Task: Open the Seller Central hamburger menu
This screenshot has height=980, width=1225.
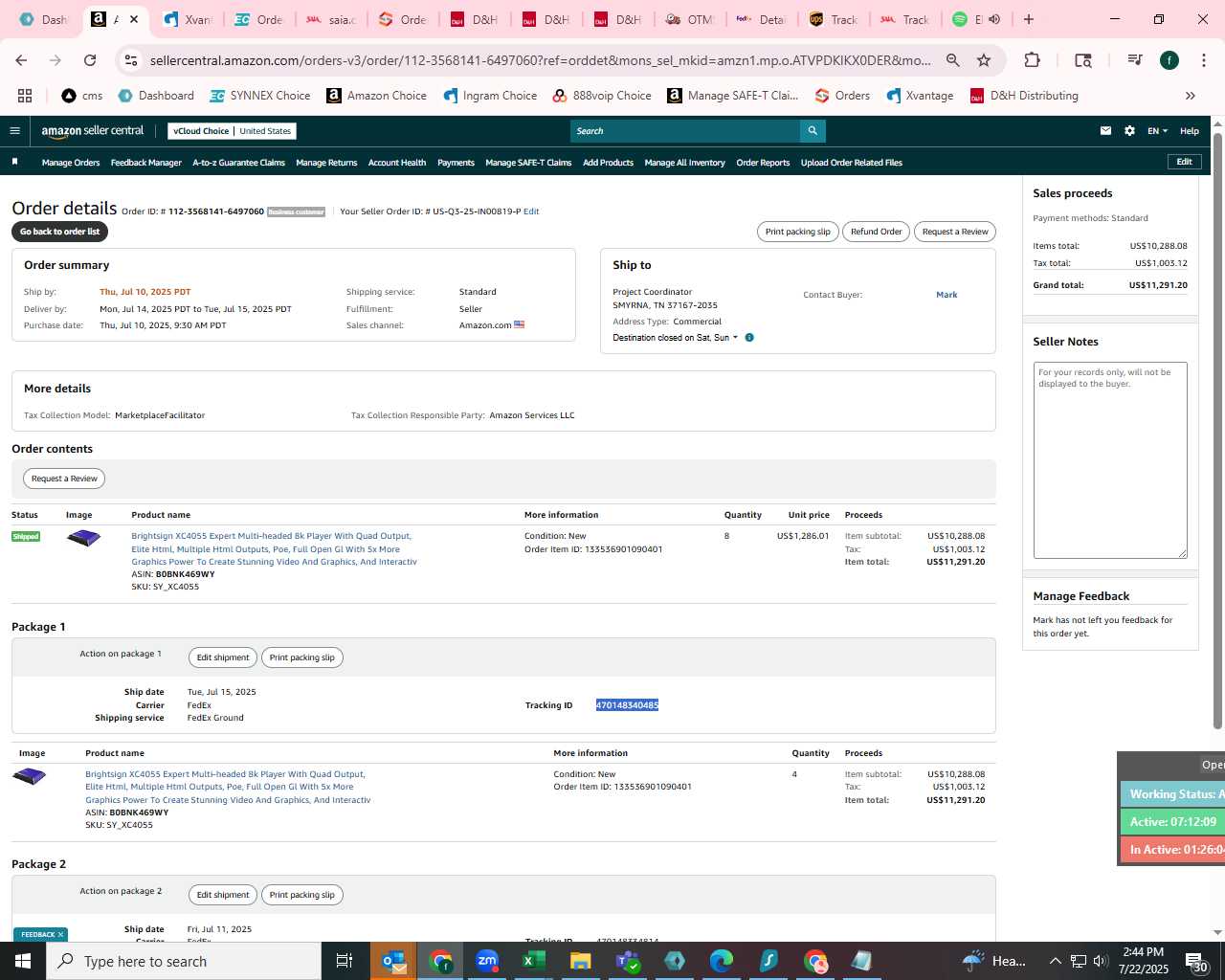Action: coord(14,131)
